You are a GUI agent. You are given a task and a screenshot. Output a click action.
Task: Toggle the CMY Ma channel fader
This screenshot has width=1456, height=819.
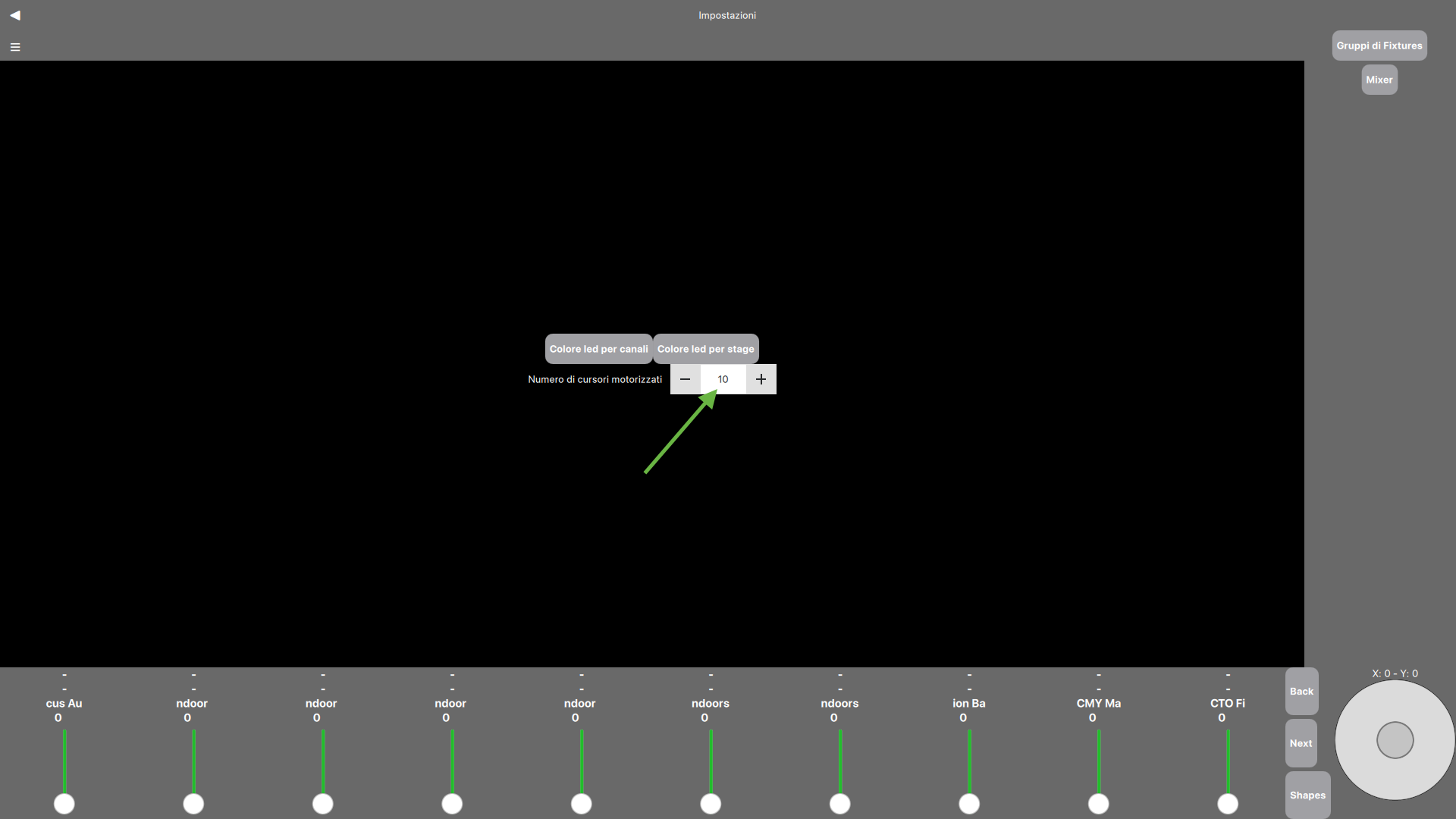click(x=1098, y=803)
